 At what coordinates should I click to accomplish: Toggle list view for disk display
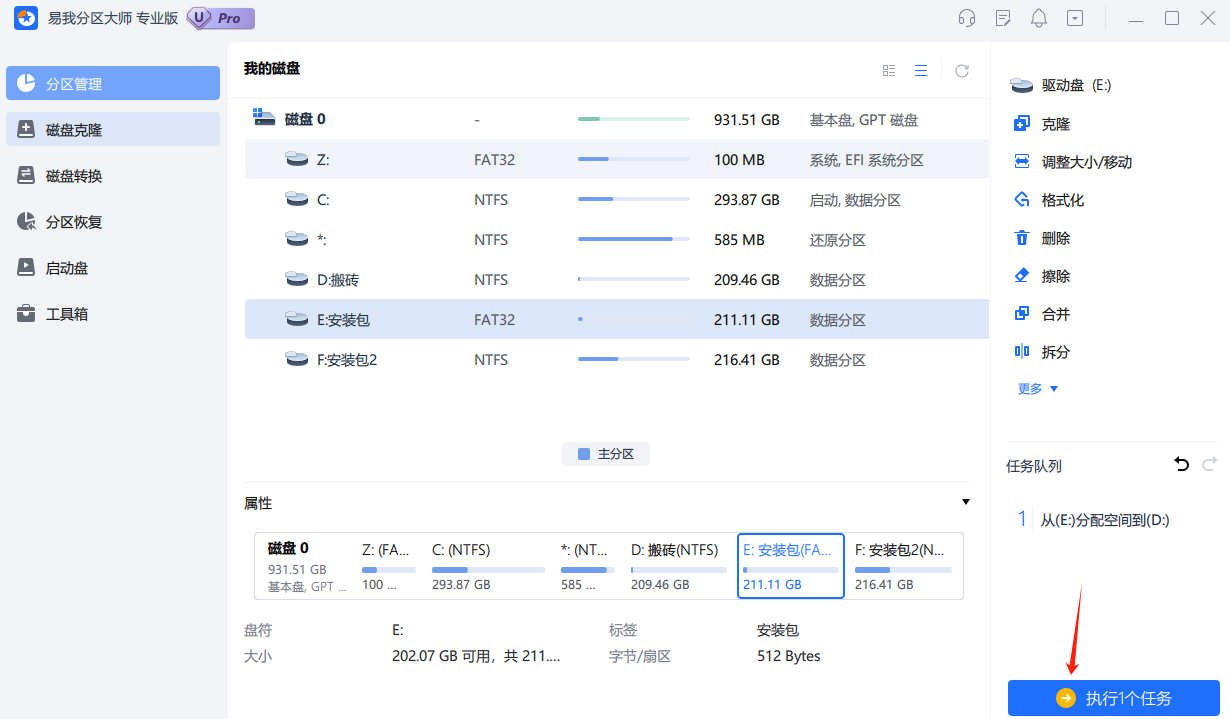pos(921,70)
